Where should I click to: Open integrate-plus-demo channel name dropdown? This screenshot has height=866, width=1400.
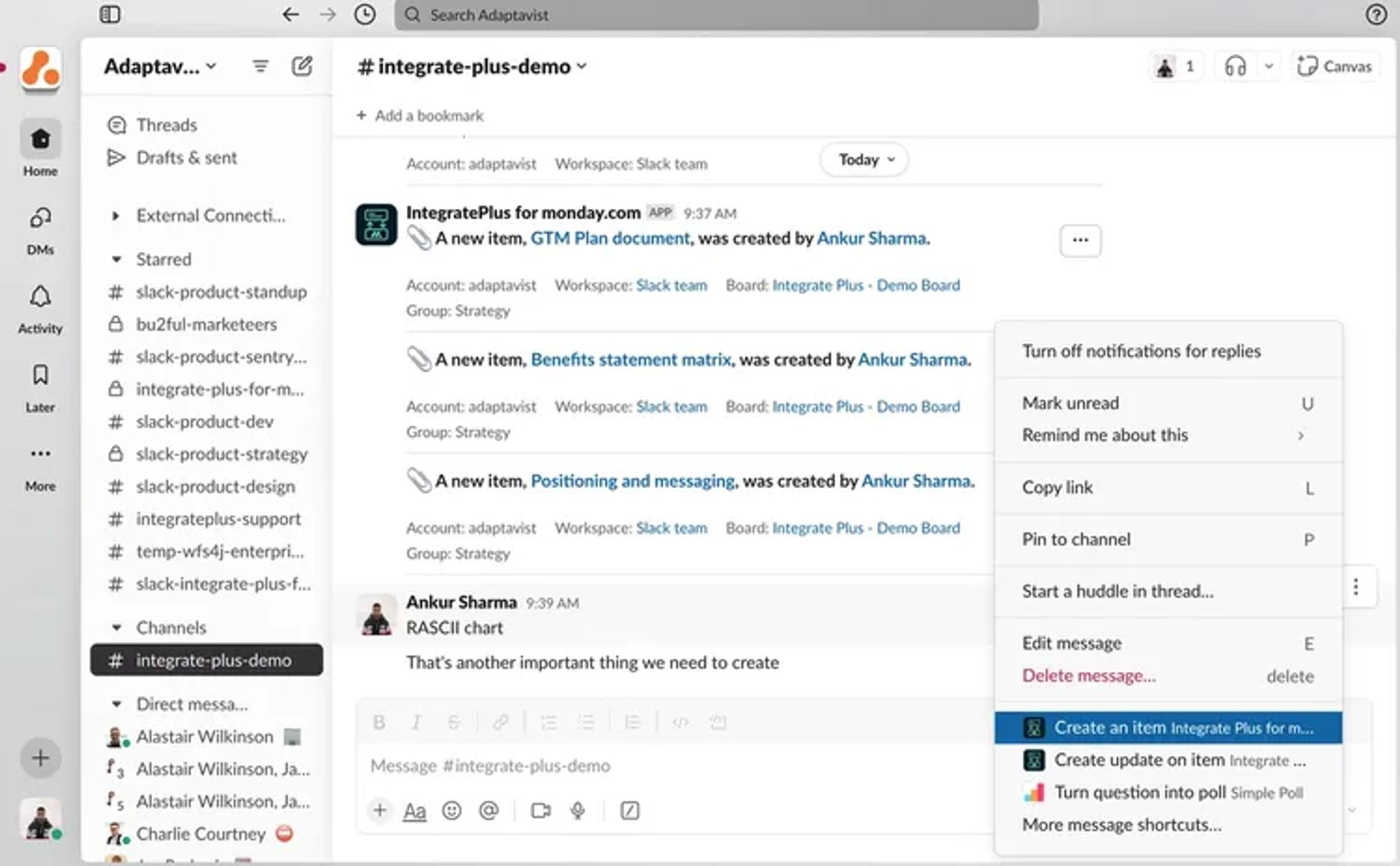click(x=473, y=67)
